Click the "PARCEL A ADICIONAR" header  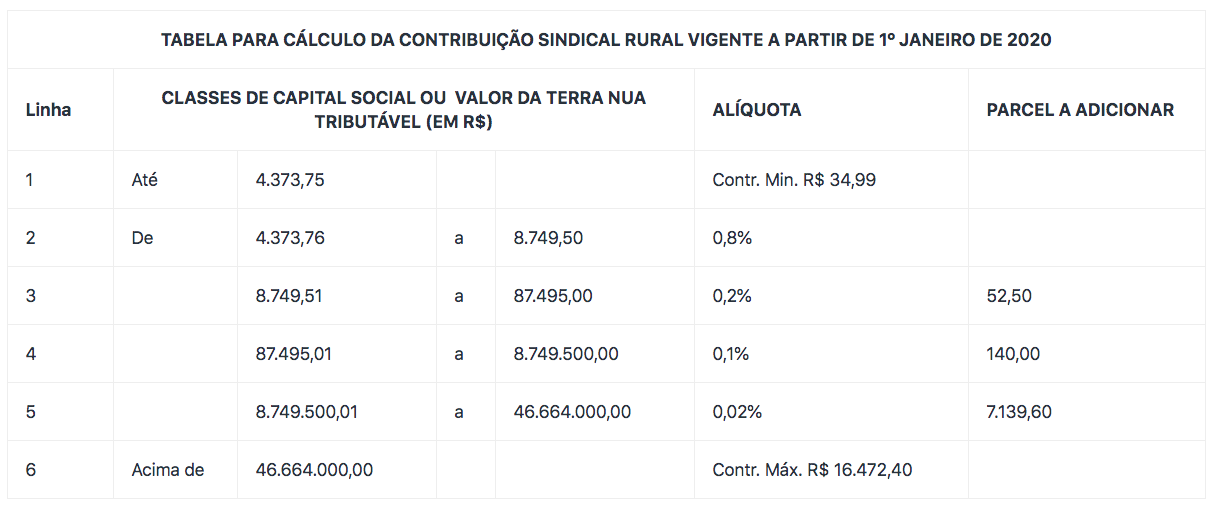[1080, 110]
